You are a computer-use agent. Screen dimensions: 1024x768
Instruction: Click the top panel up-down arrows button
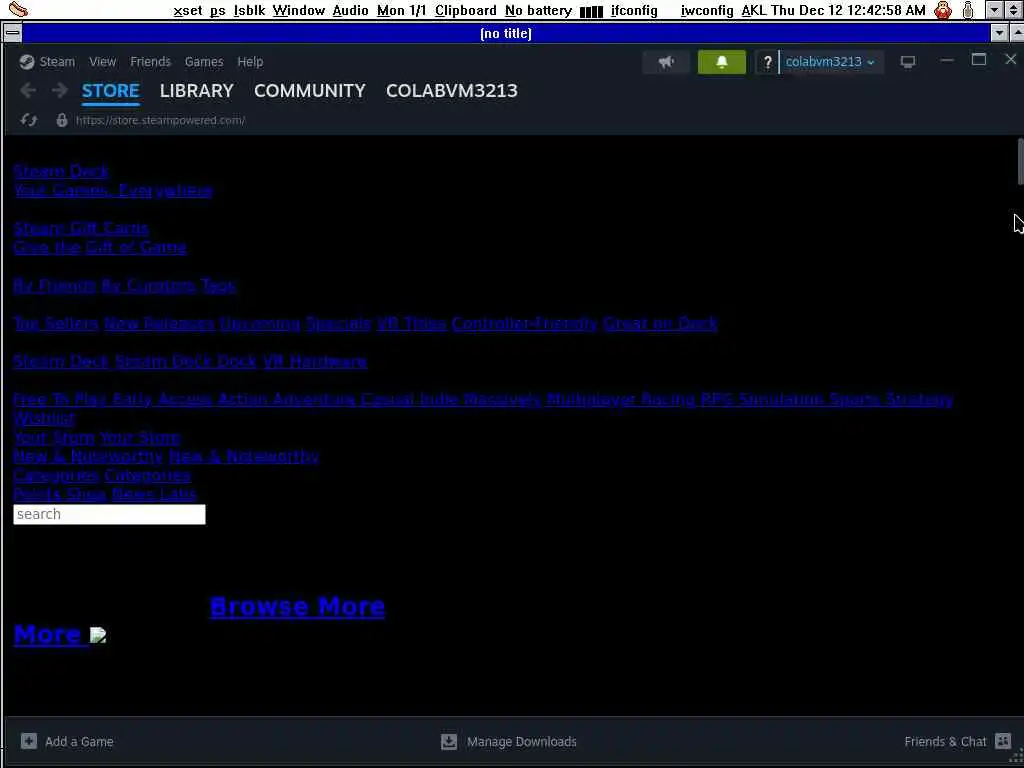tap(1013, 10)
